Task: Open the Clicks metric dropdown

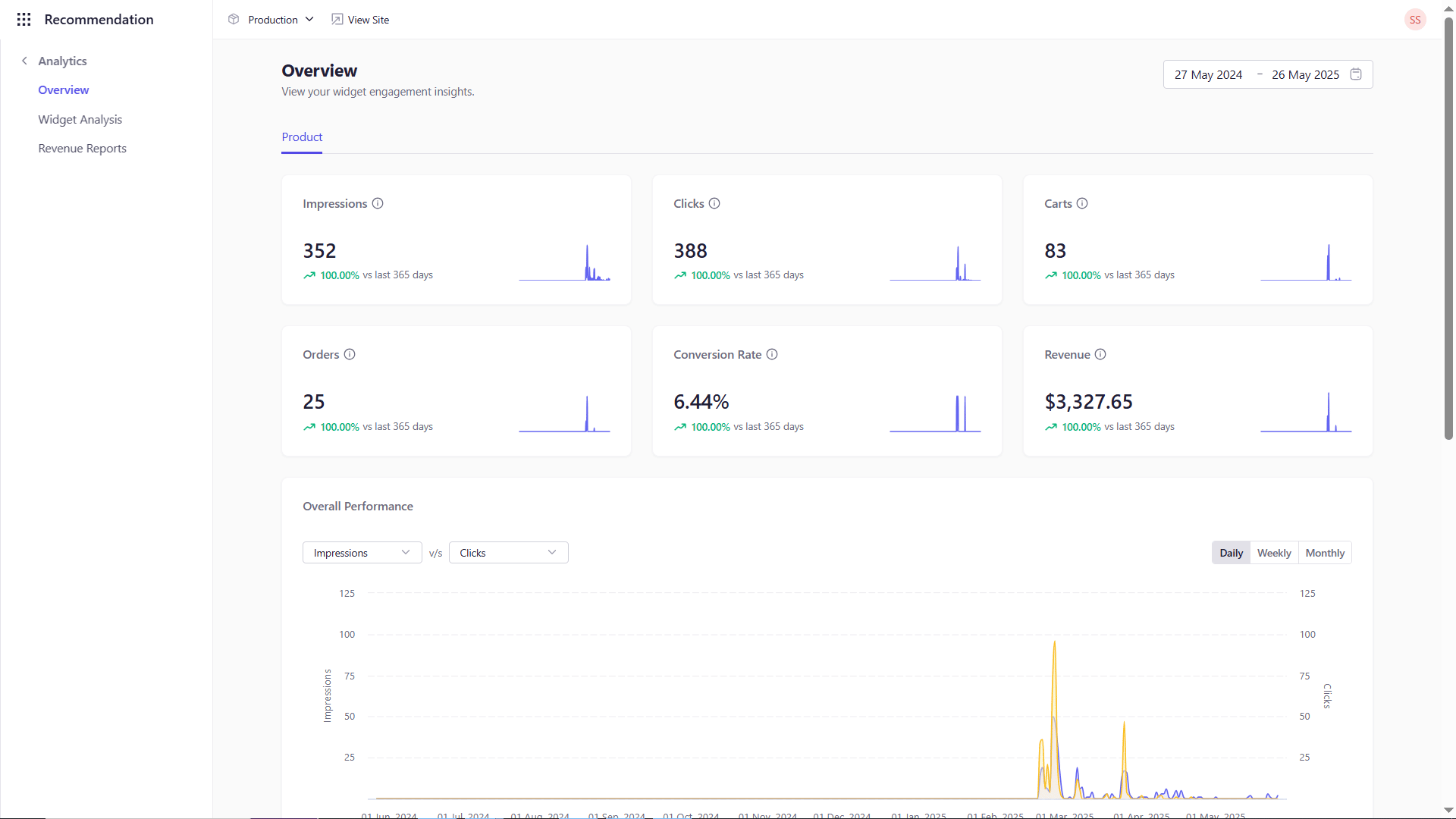Action: coord(508,553)
